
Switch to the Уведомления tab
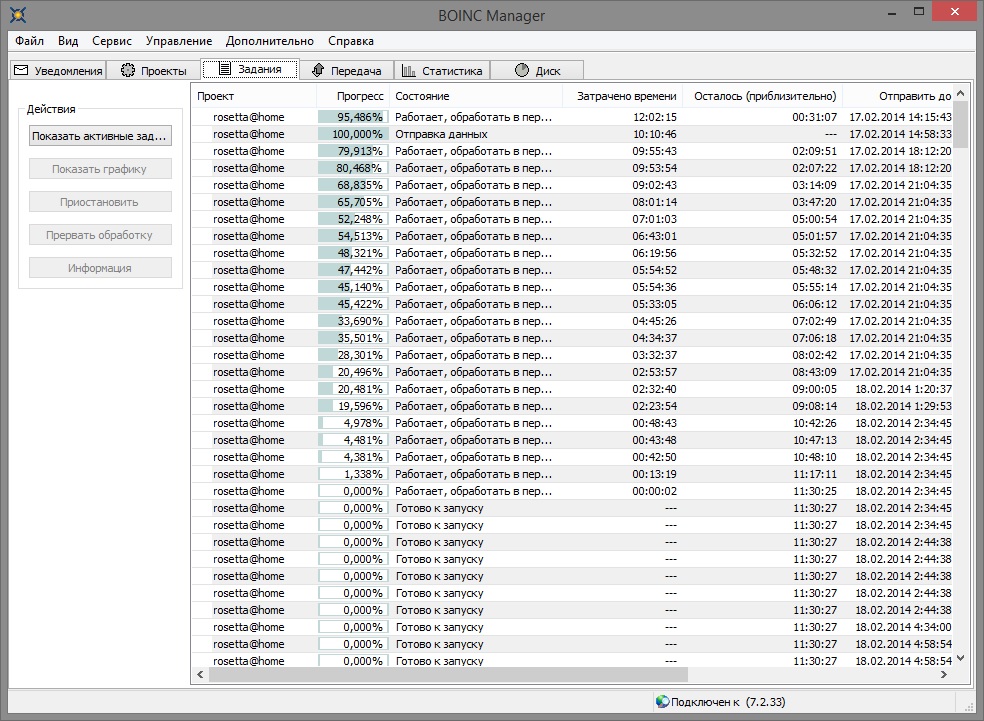[x=58, y=70]
